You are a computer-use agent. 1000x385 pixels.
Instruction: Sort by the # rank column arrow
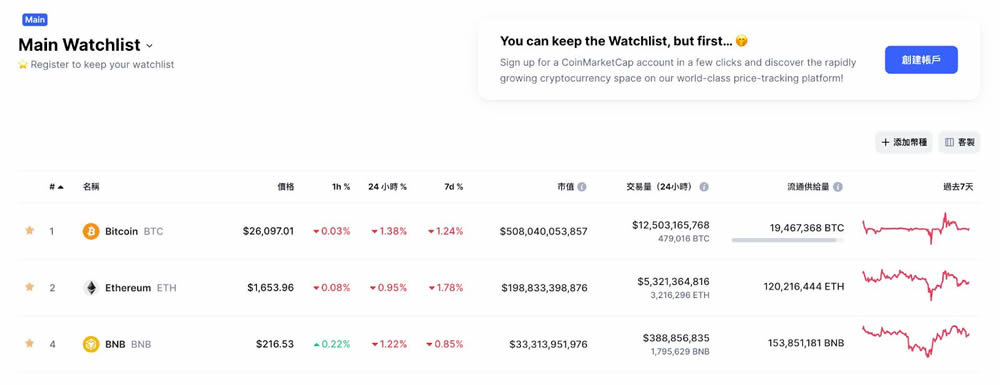[x=61, y=187]
